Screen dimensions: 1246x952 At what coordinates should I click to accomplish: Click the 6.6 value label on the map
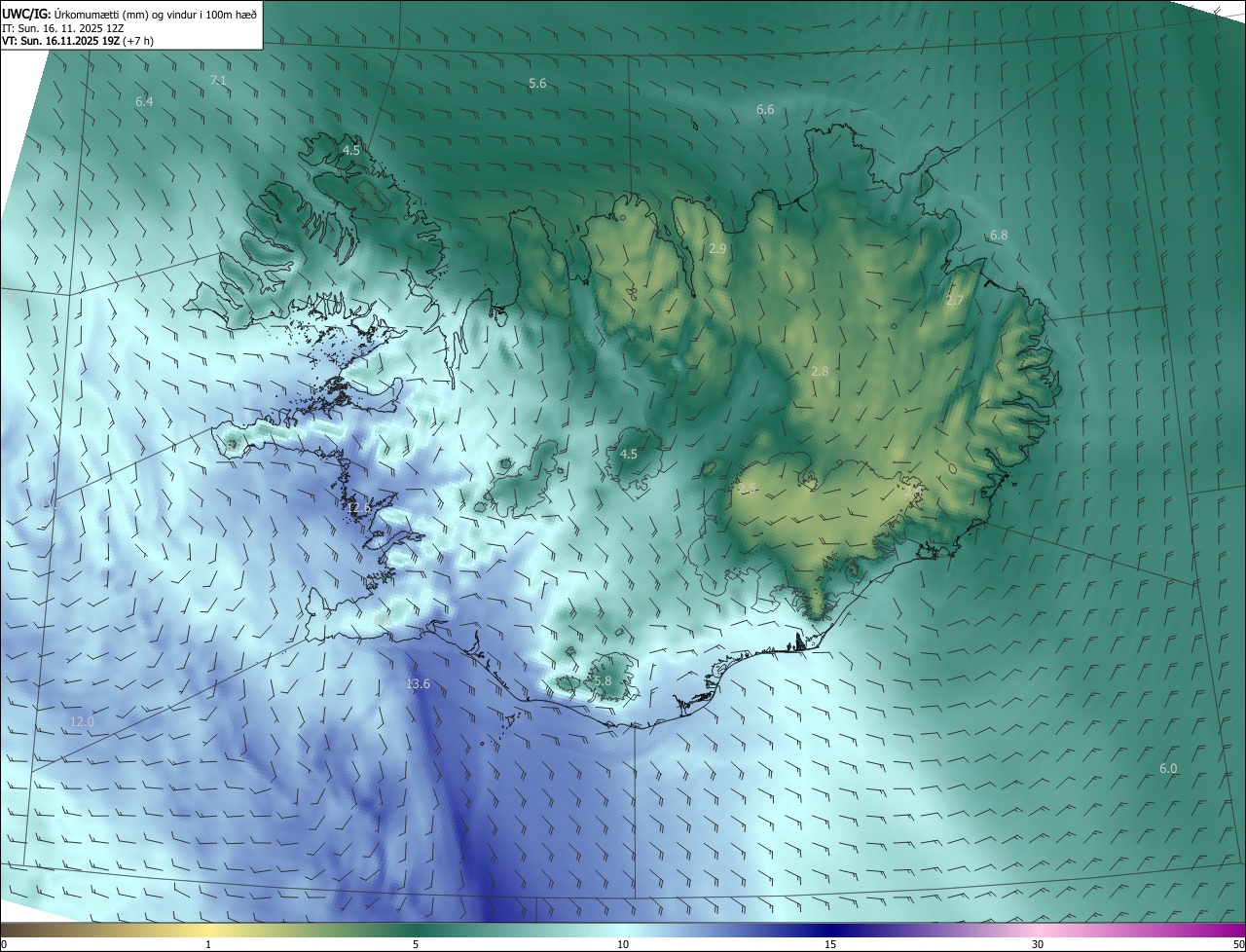click(x=765, y=110)
